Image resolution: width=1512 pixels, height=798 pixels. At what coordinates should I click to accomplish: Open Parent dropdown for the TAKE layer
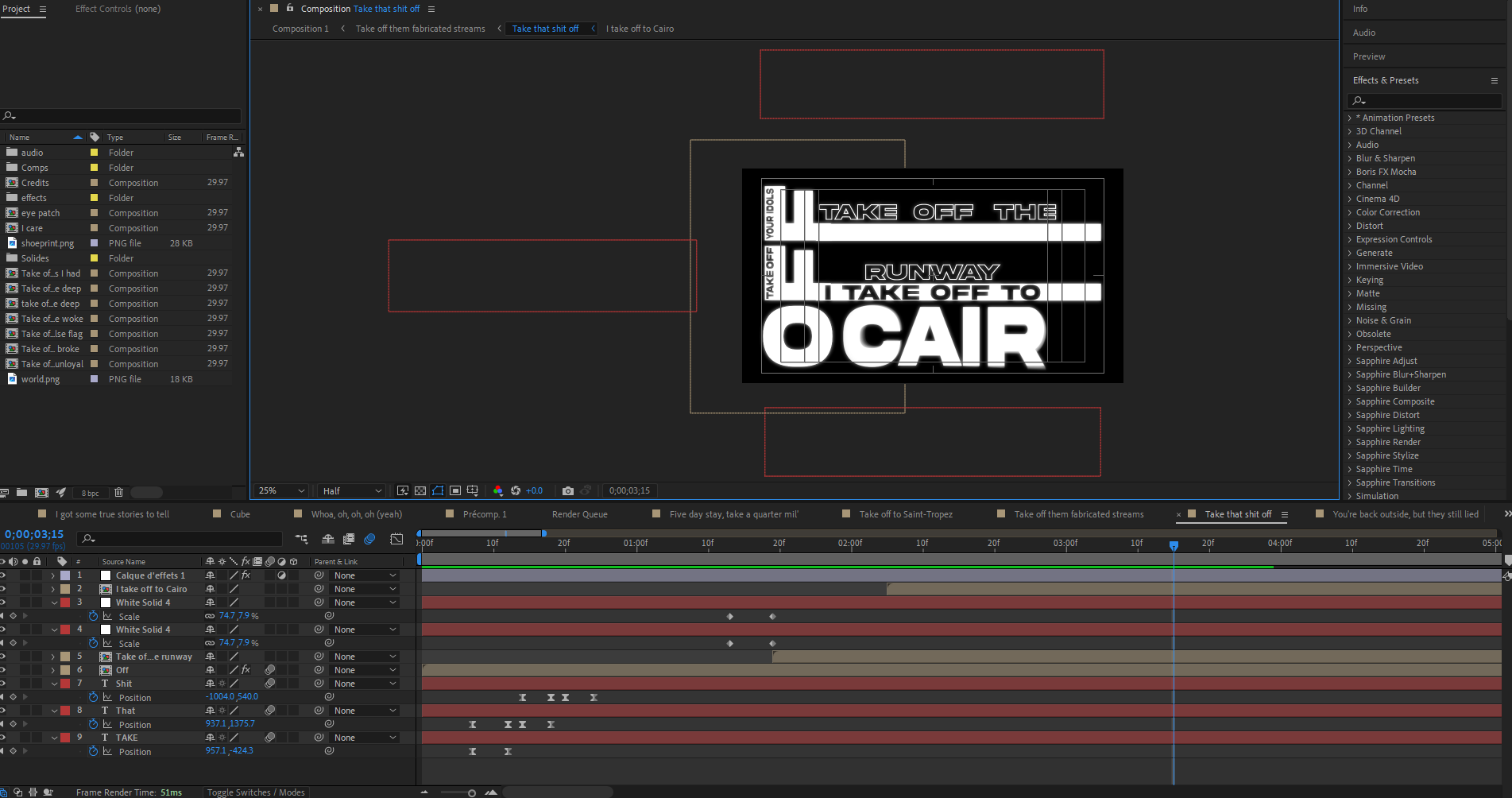pos(364,738)
